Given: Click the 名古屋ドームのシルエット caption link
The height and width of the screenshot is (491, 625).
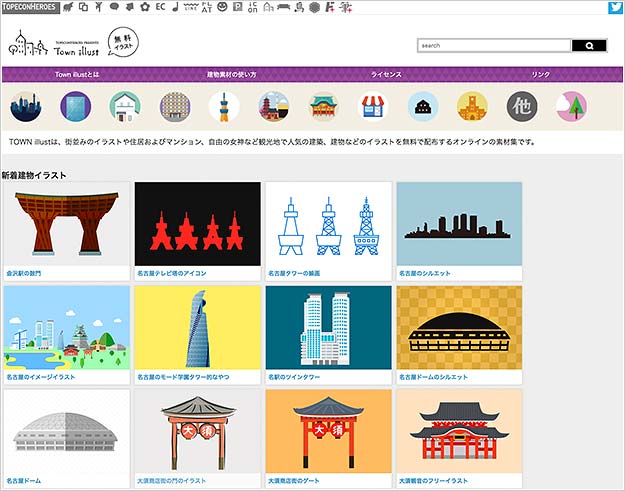Looking at the screenshot, I should [x=433, y=377].
